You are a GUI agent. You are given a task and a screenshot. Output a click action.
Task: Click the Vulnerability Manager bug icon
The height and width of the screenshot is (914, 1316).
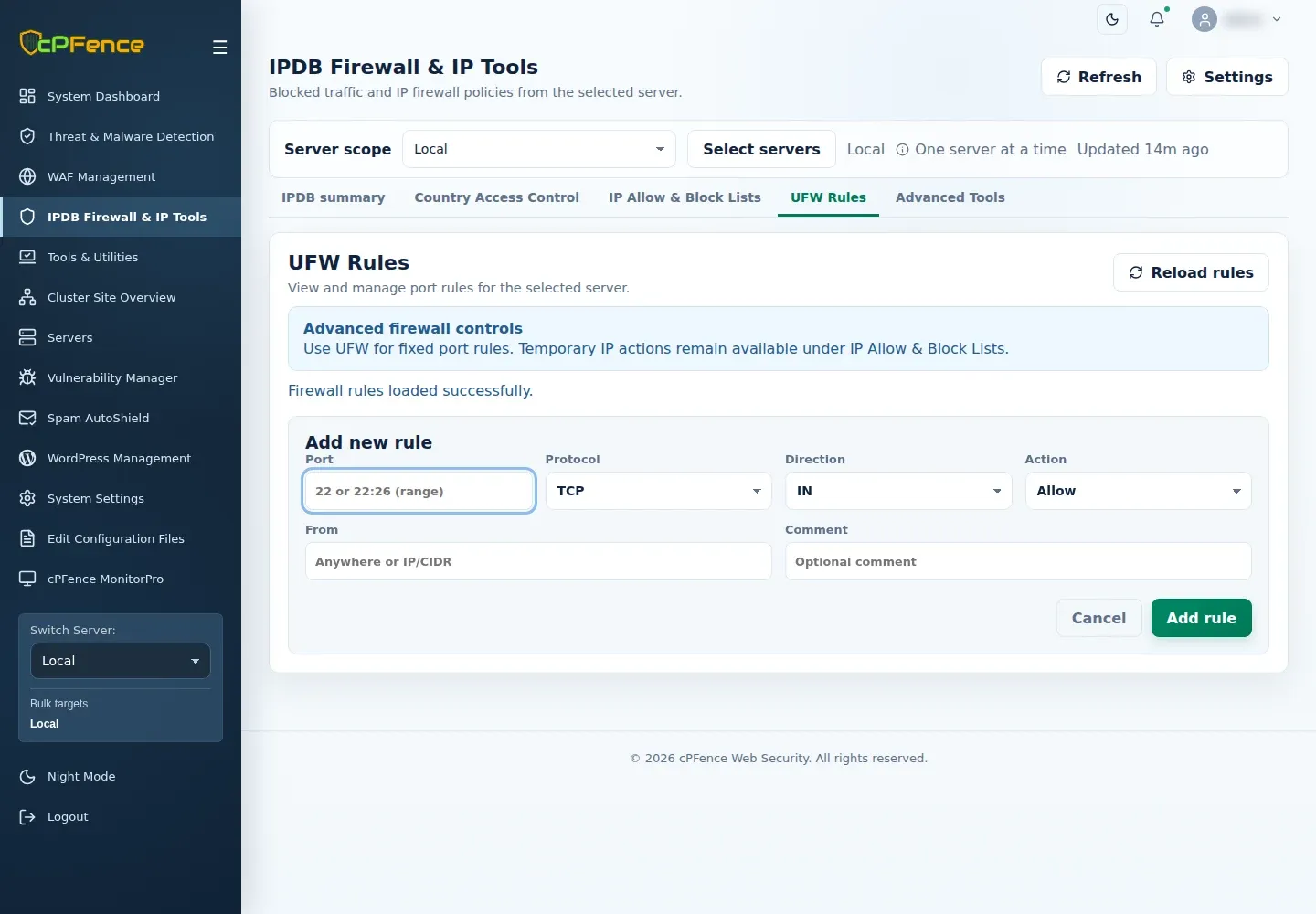27,377
